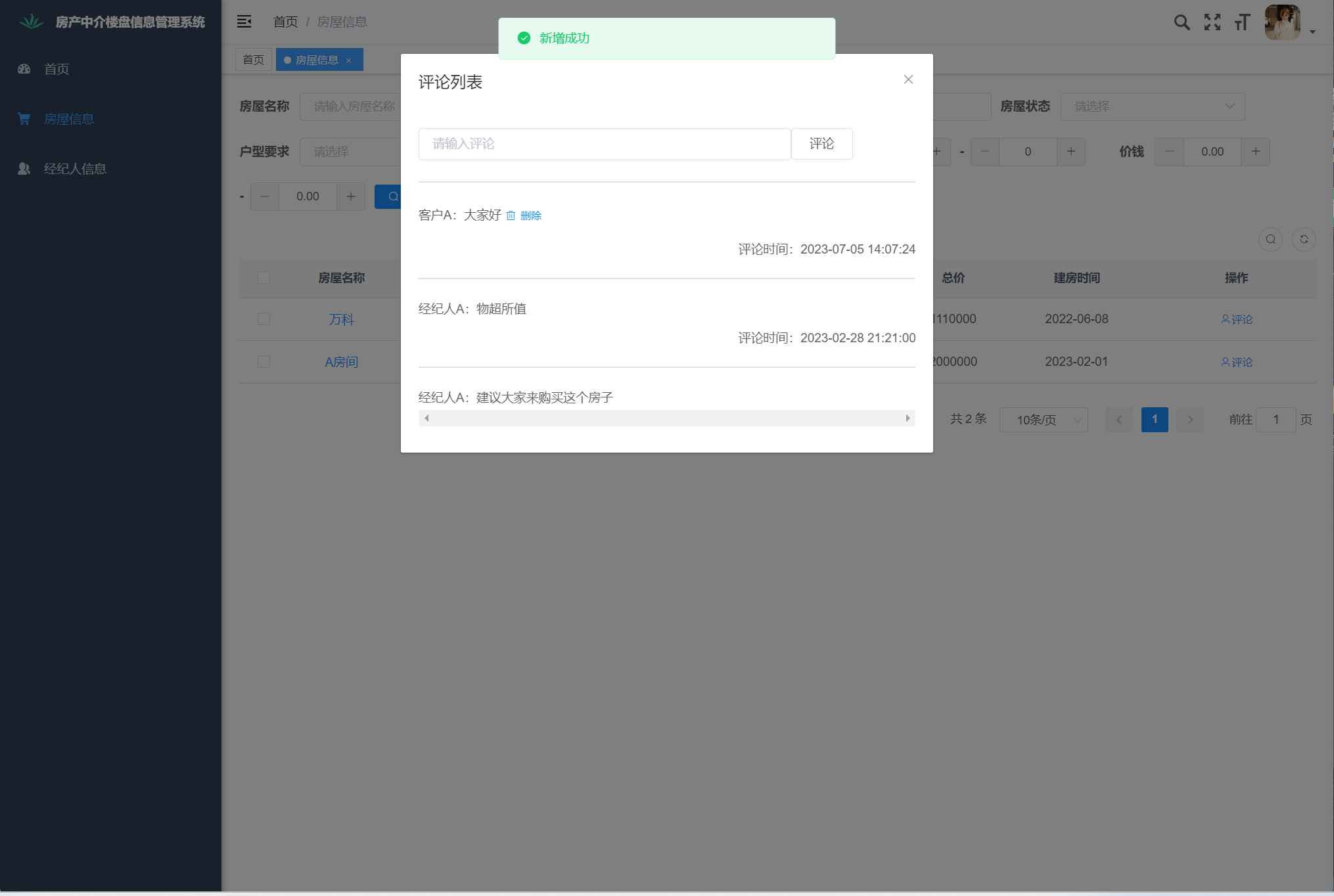This screenshot has width=1334, height=896.
Task: Open the 房屋状态 dropdown
Action: [x=1152, y=106]
